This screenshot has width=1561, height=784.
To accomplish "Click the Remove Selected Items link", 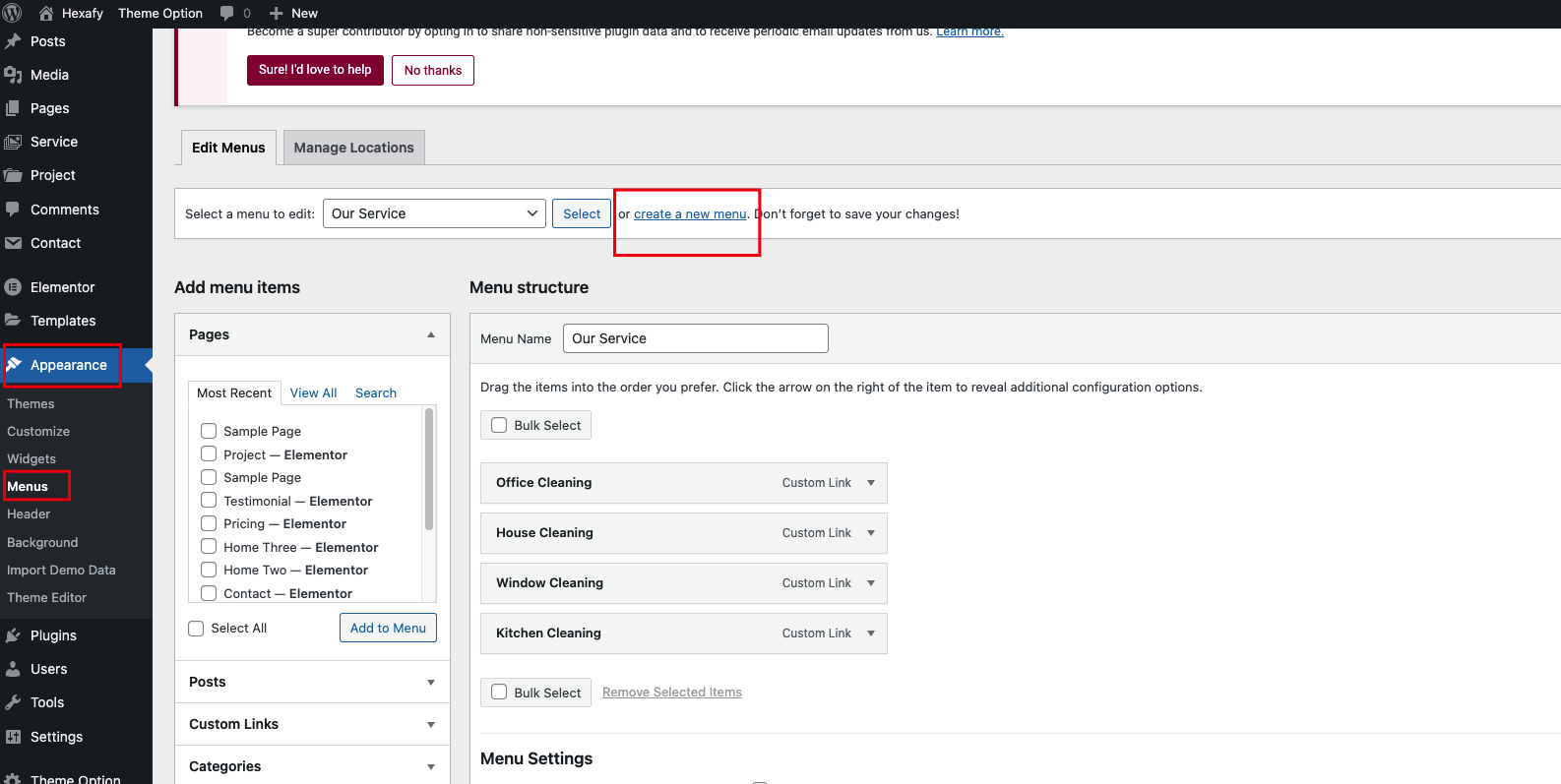I will pyautogui.click(x=672, y=693).
